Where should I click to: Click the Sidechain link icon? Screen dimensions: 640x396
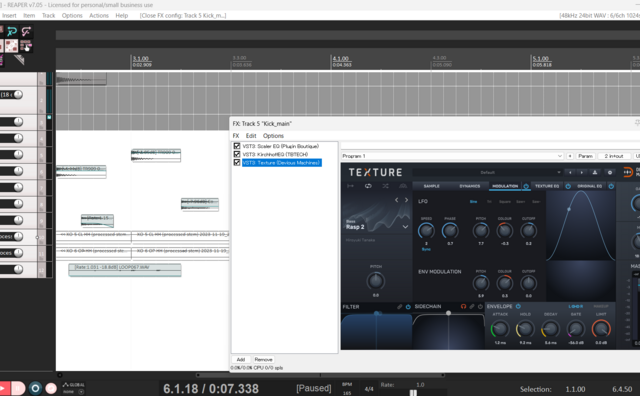(x=472, y=306)
